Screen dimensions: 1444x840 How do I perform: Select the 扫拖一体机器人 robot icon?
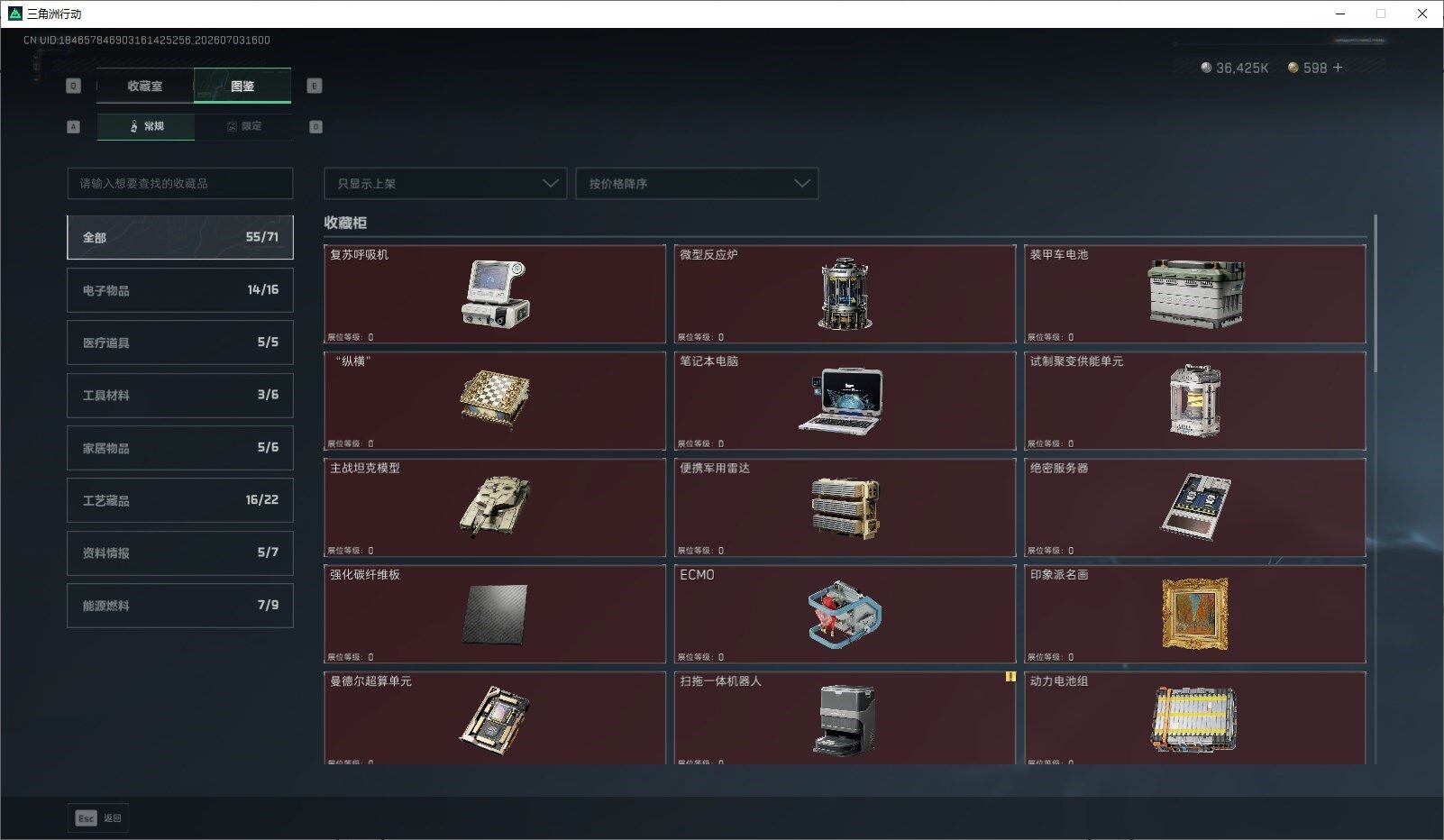click(x=845, y=720)
